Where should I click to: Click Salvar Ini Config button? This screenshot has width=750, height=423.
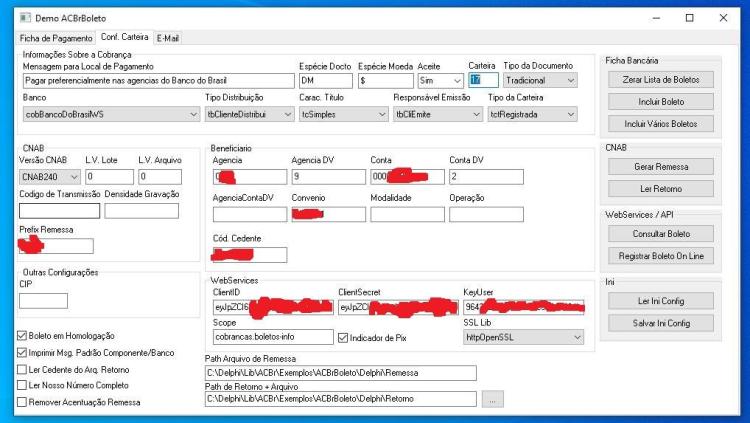pos(661,323)
